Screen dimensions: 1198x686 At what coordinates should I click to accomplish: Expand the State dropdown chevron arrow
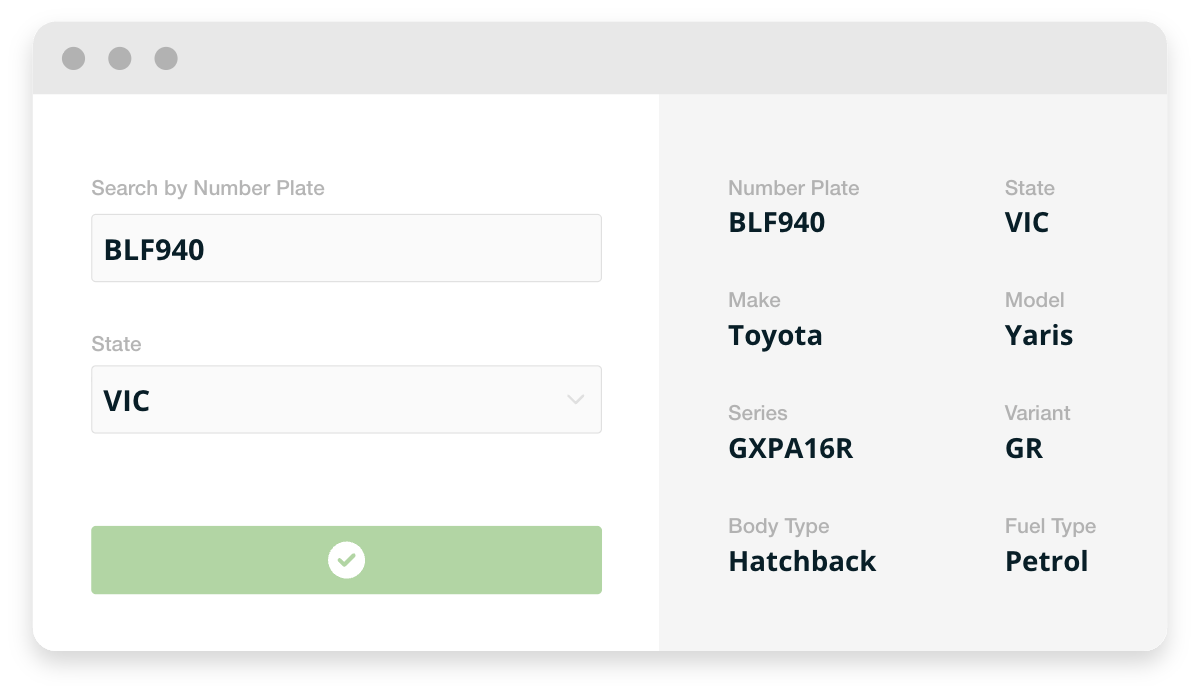(x=575, y=400)
